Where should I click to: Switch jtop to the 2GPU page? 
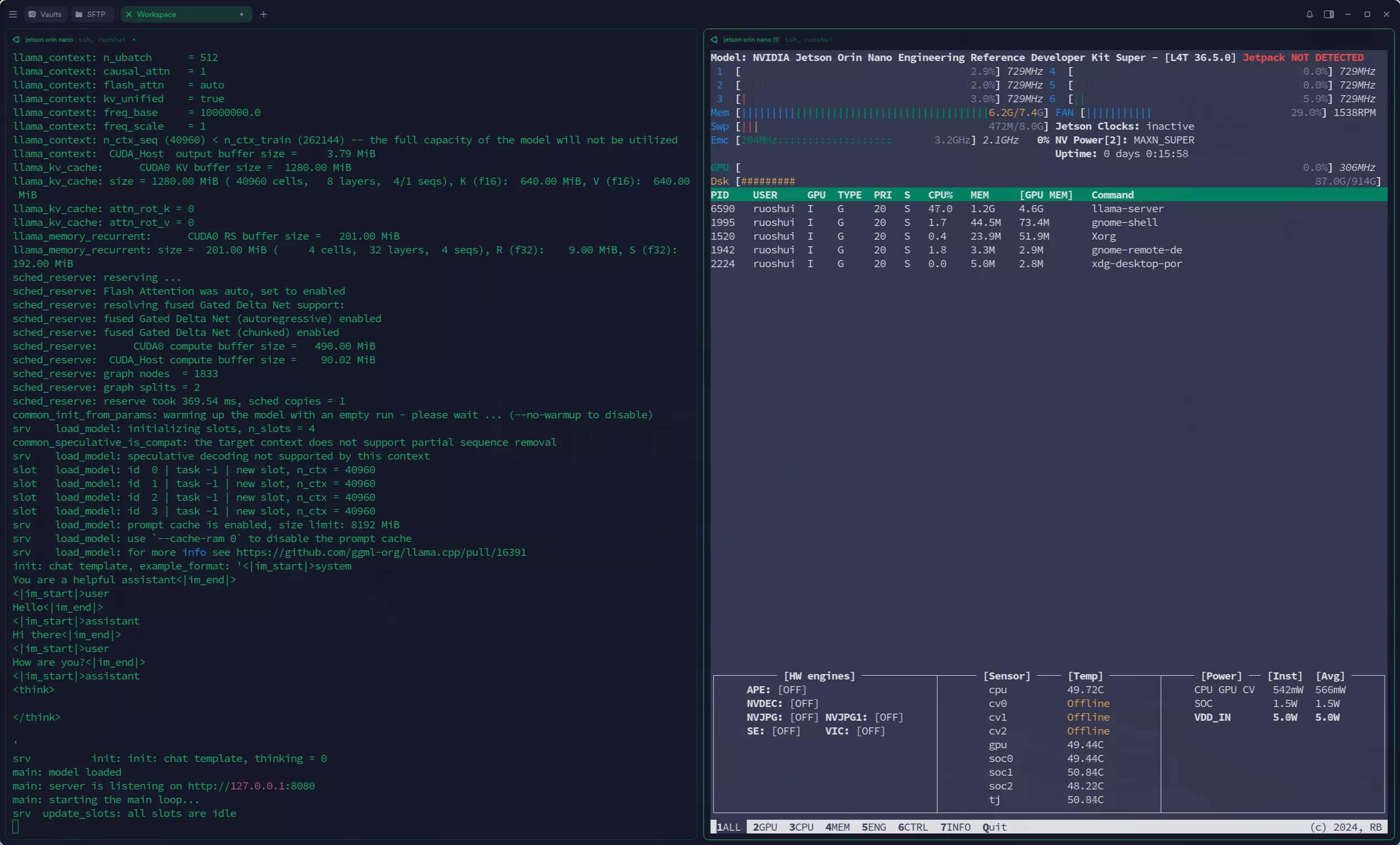[x=765, y=827]
